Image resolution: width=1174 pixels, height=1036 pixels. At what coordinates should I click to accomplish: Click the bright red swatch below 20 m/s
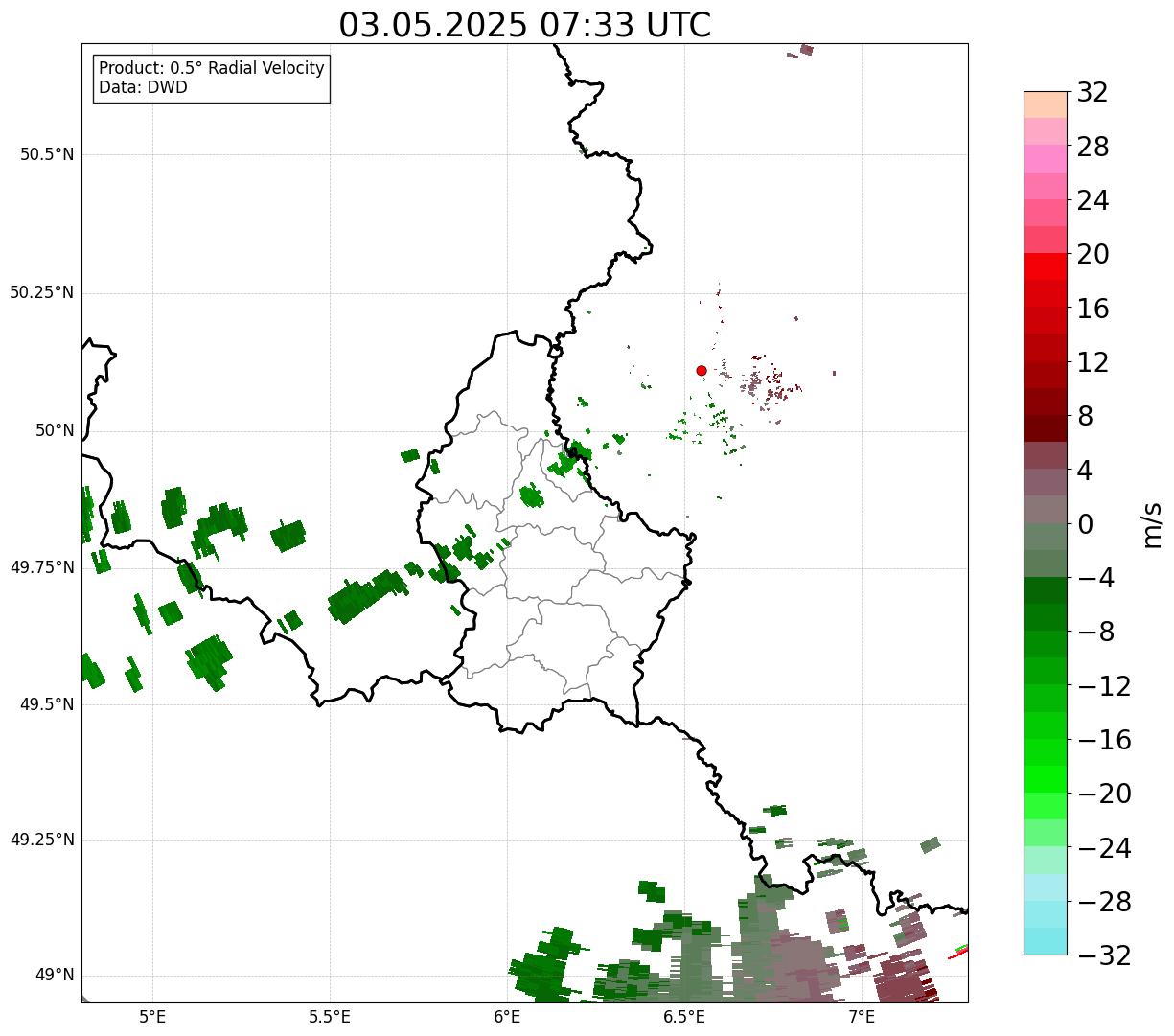(x=1046, y=266)
